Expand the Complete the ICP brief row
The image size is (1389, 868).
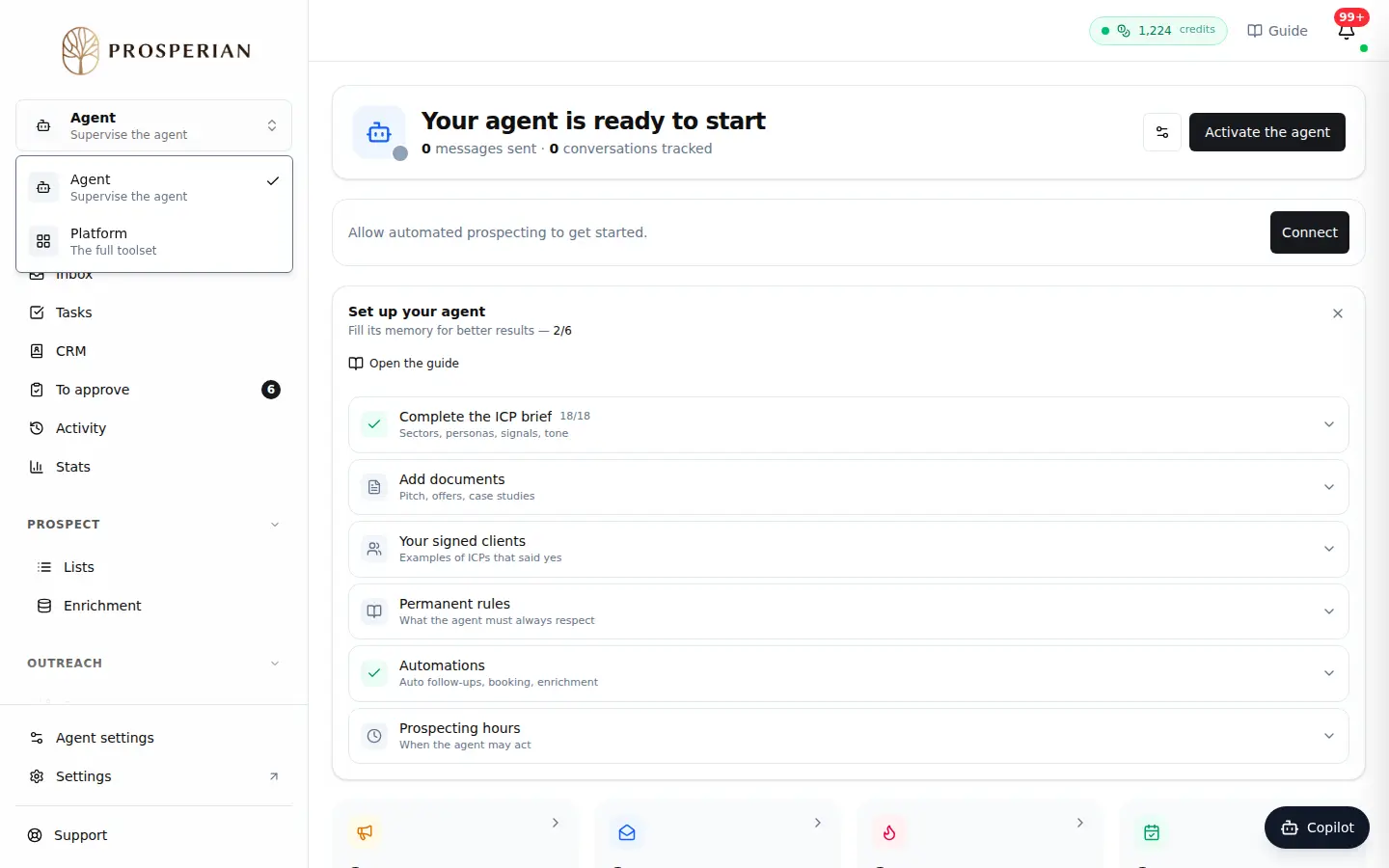849,424
